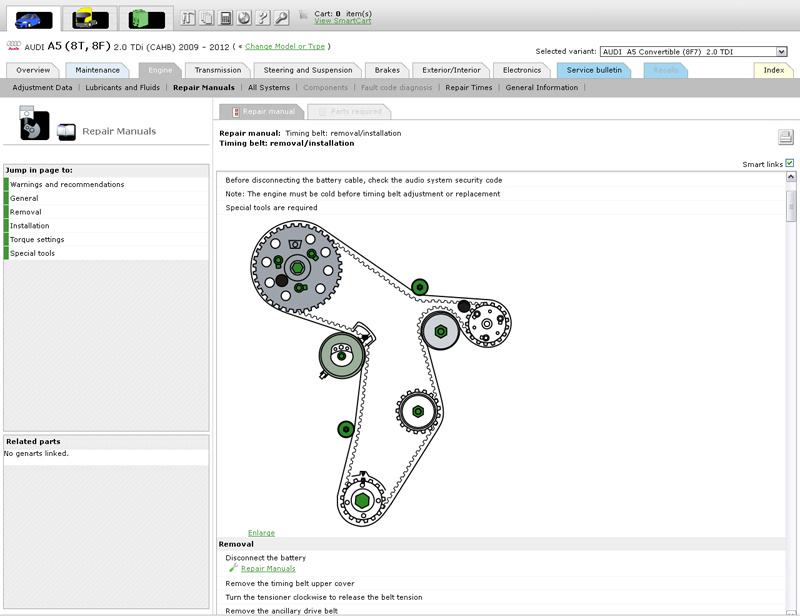Select the Engine tab

[160, 70]
